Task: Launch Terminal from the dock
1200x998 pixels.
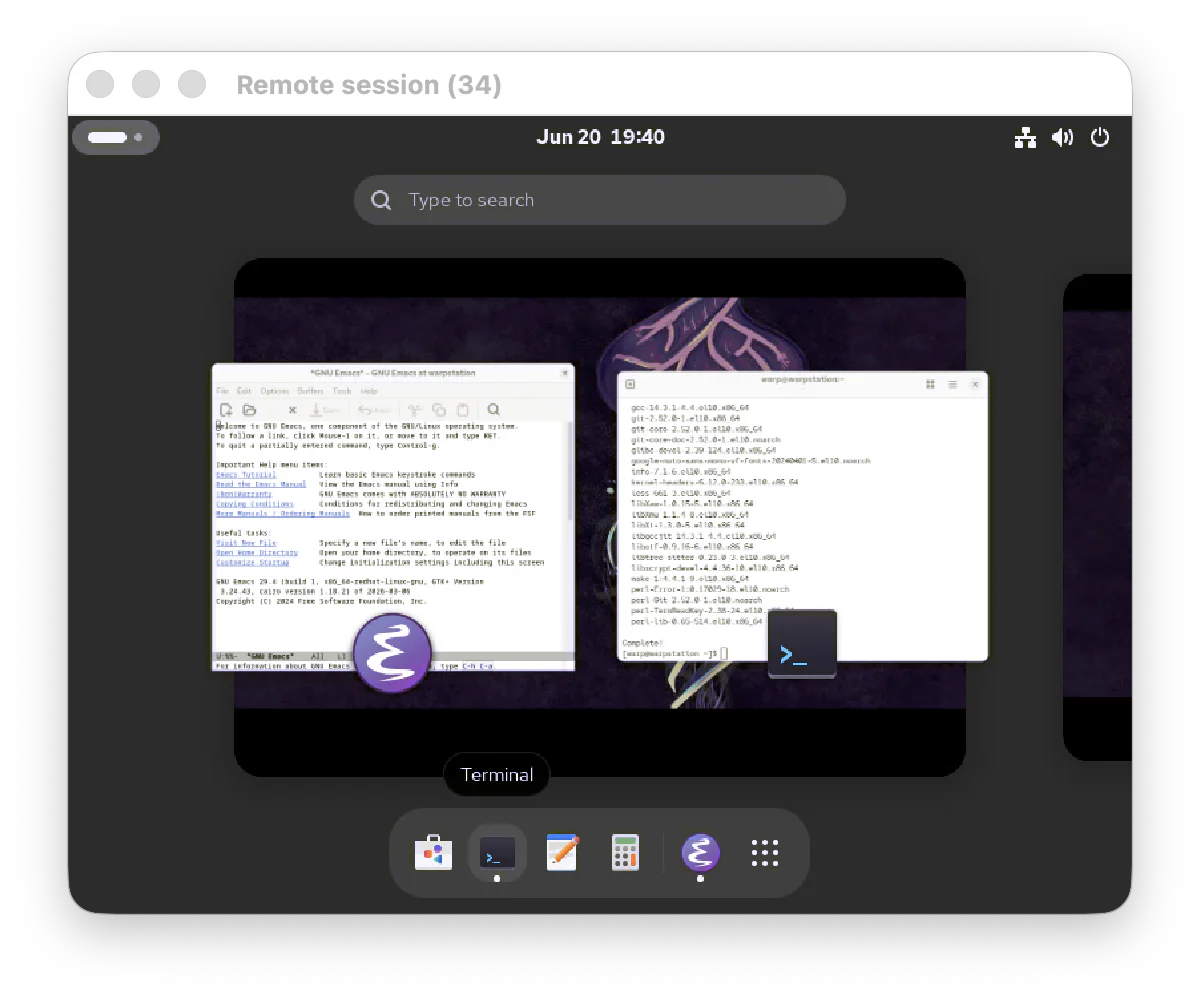Action: [x=497, y=853]
